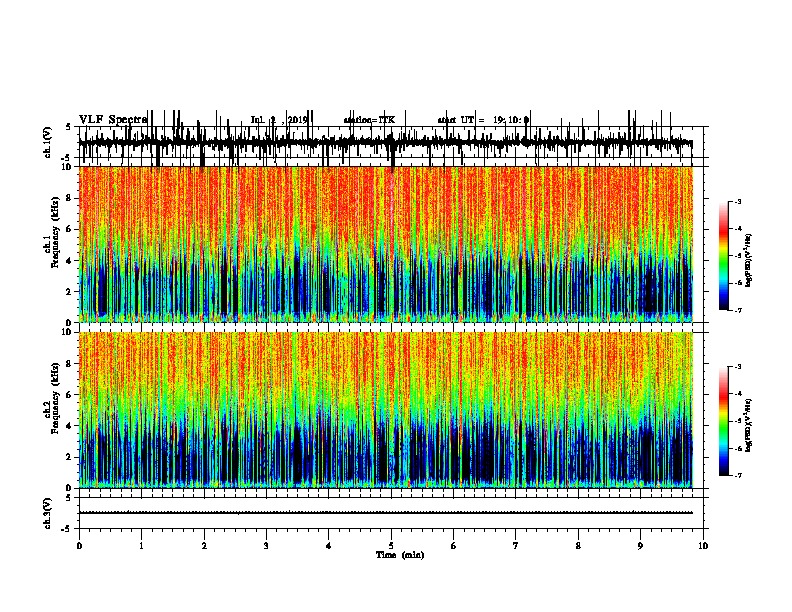Click the time axis tick label 7

pyautogui.click(x=516, y=545)
